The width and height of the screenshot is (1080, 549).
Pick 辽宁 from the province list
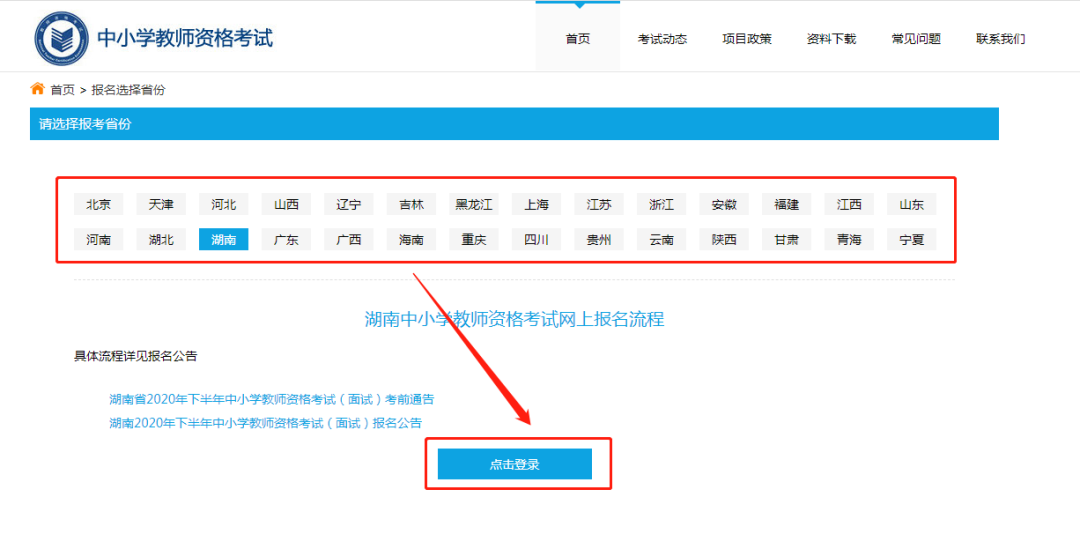349,204
